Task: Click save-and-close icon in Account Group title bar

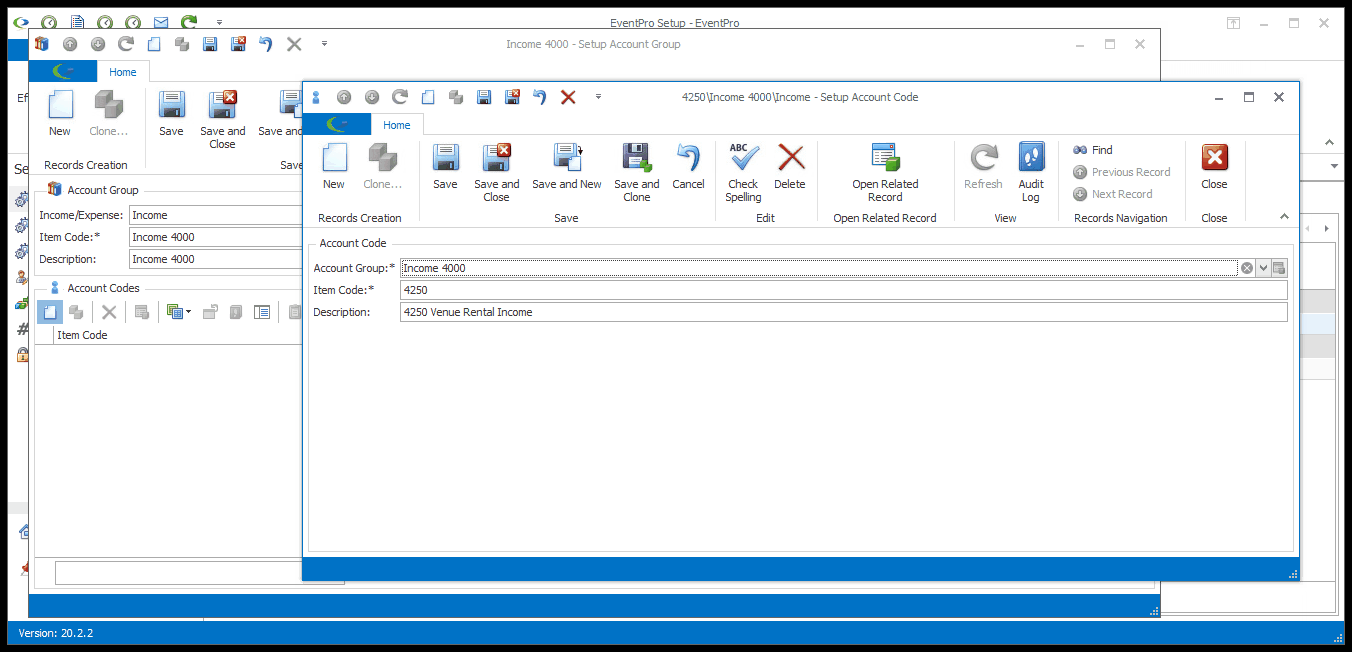Action: click(238, 44)
